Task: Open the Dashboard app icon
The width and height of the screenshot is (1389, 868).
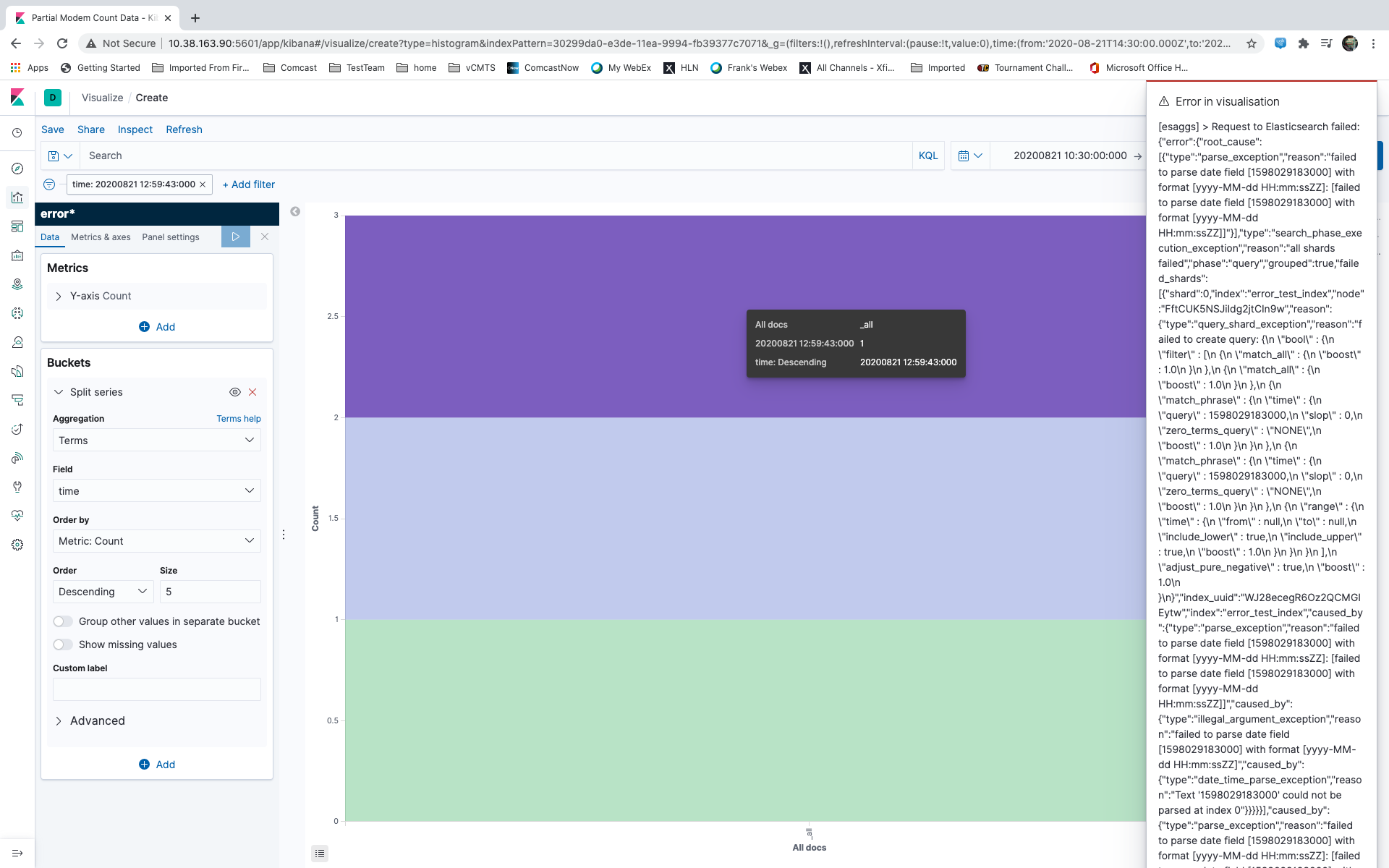Action: click(17, 226)
